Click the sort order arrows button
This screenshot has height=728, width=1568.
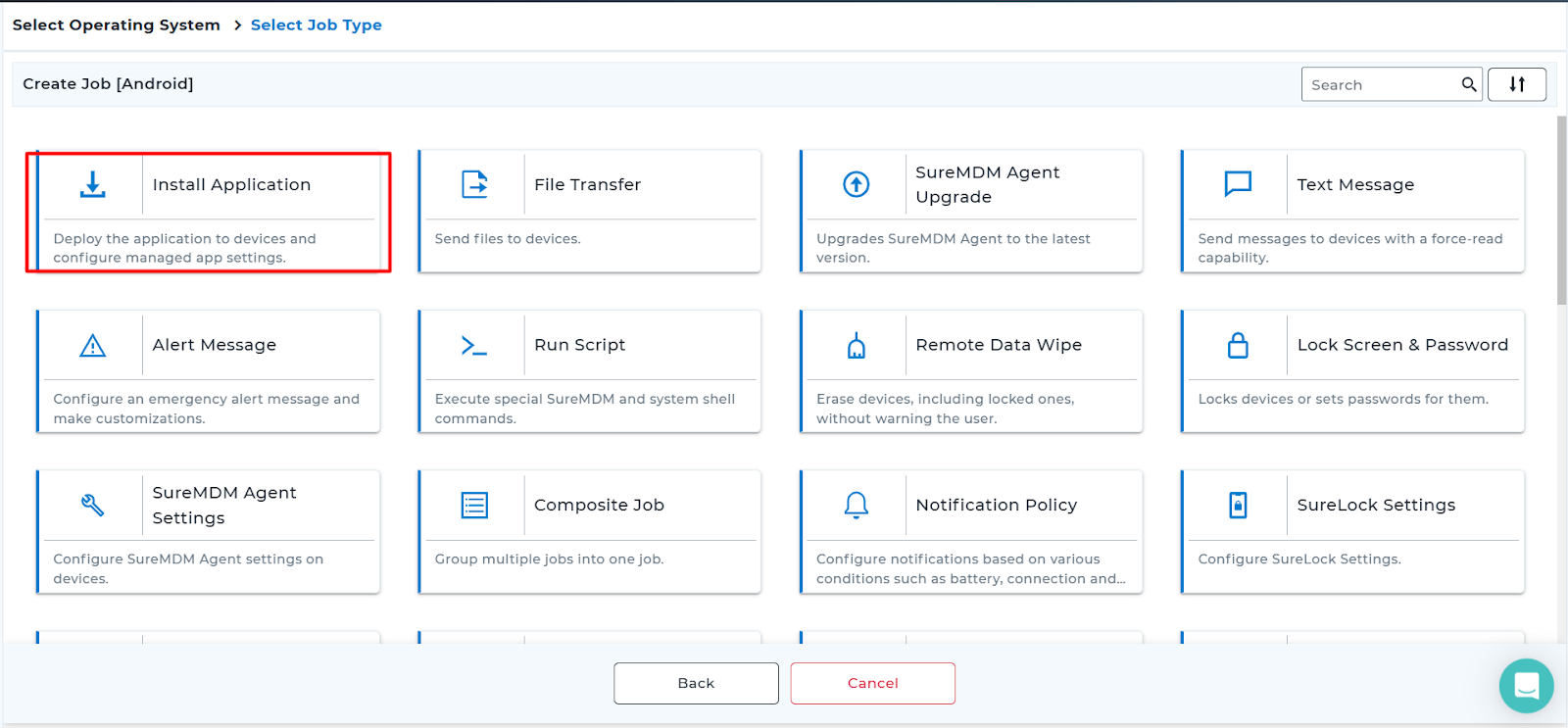(x=1516, y=84)
